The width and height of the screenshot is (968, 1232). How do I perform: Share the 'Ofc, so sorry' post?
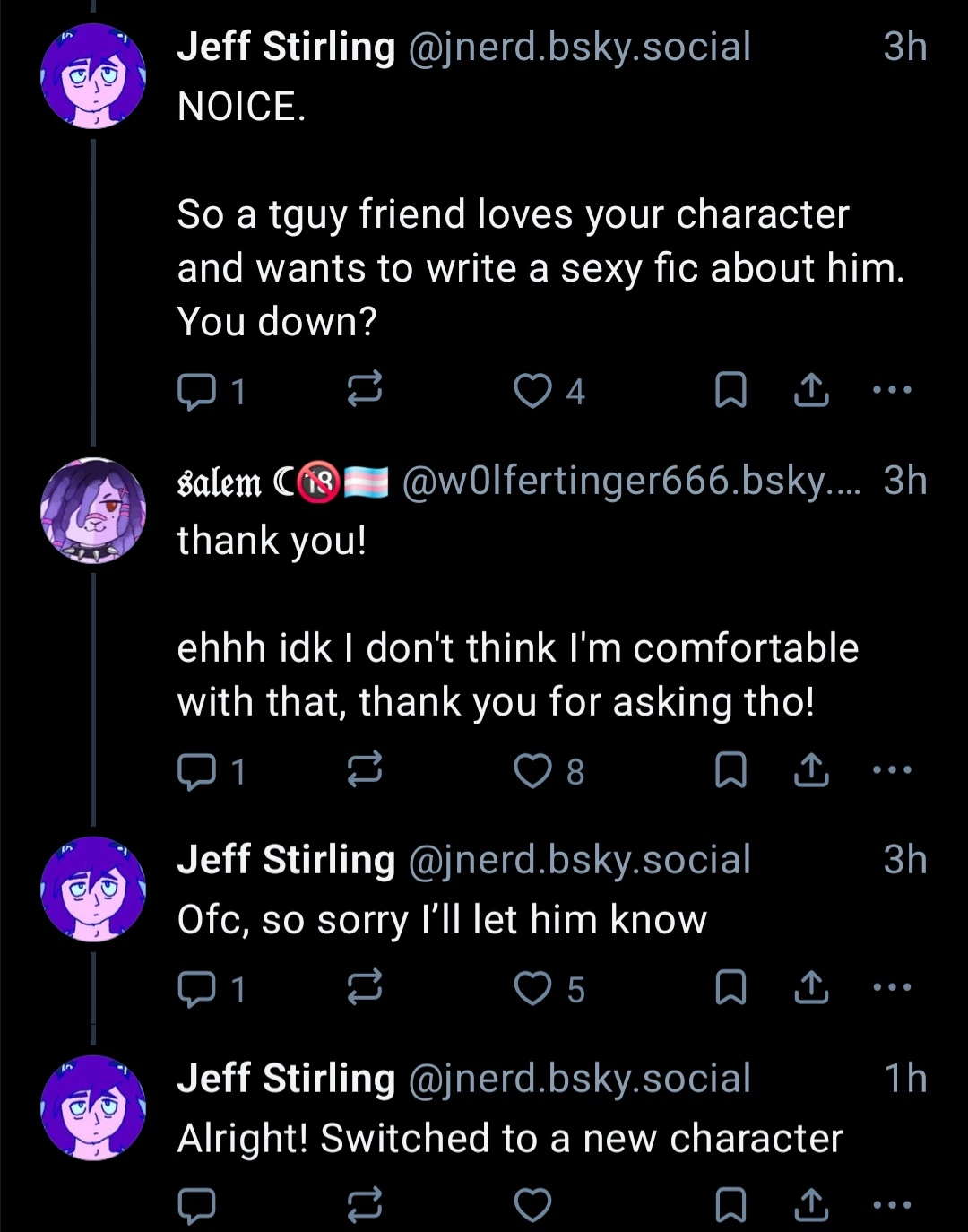coord(811,988)
